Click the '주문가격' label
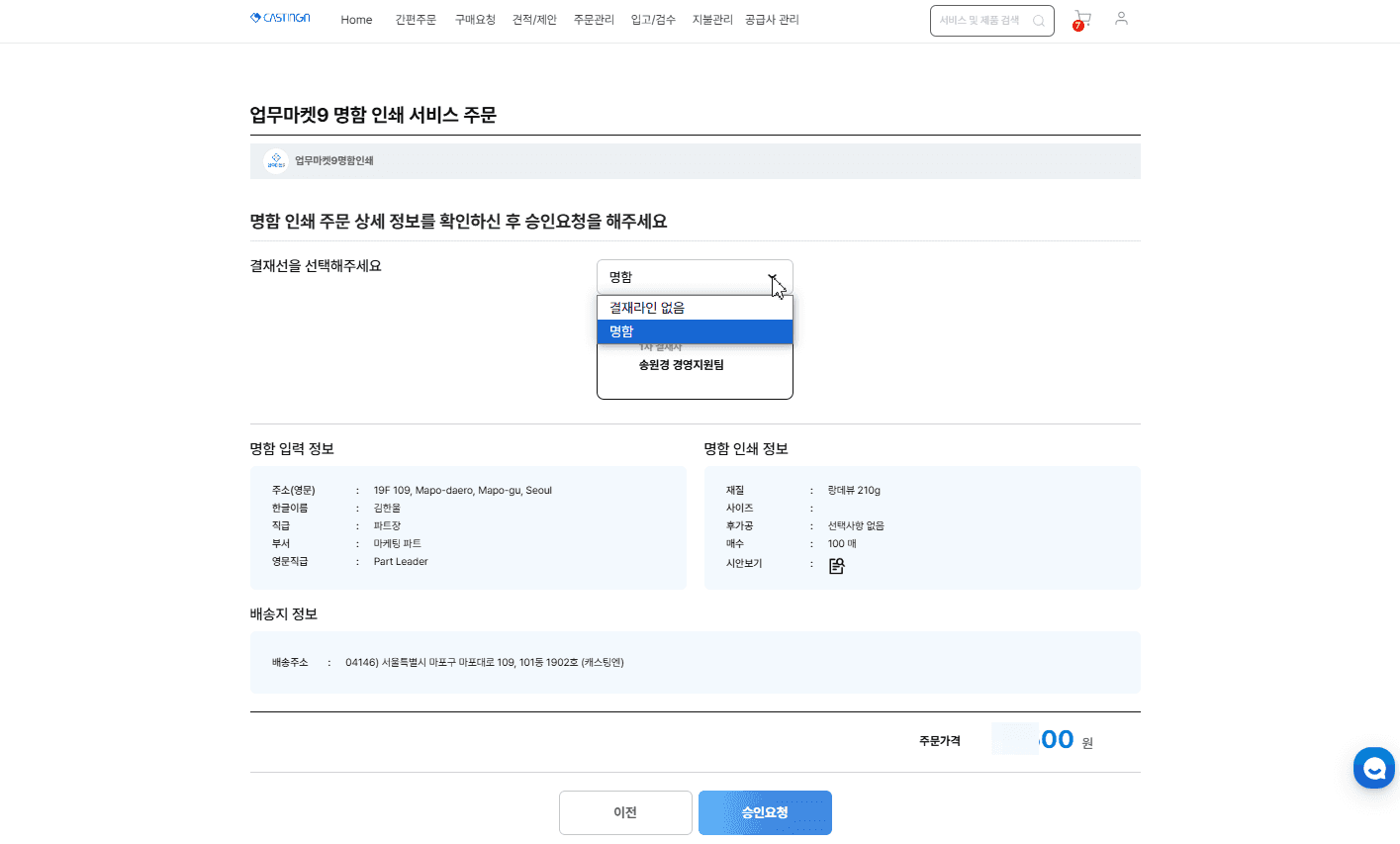 coord(940,740)
